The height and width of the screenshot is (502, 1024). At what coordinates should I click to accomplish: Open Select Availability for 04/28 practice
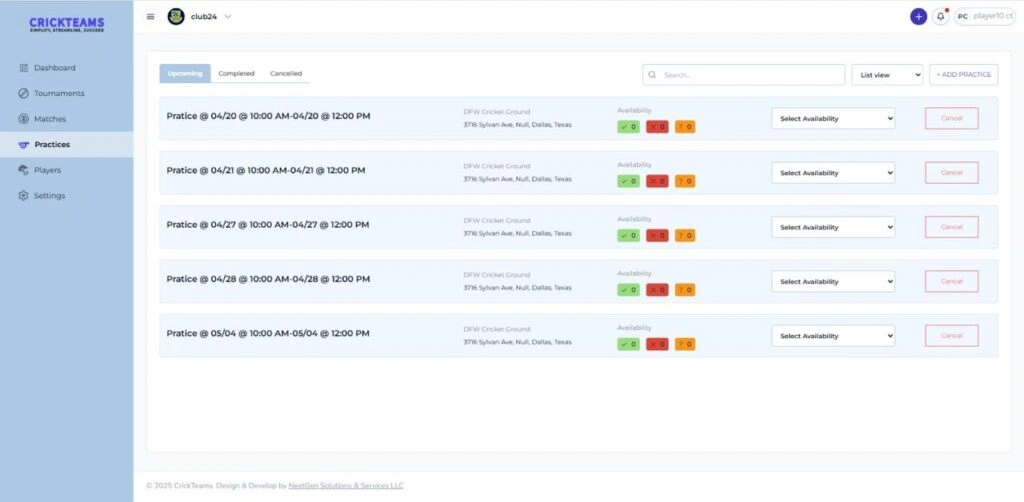tap(833, 282)
